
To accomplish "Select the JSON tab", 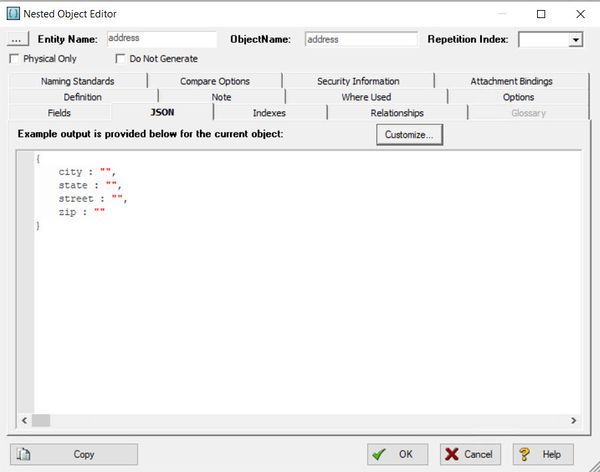I will (162, 112).
